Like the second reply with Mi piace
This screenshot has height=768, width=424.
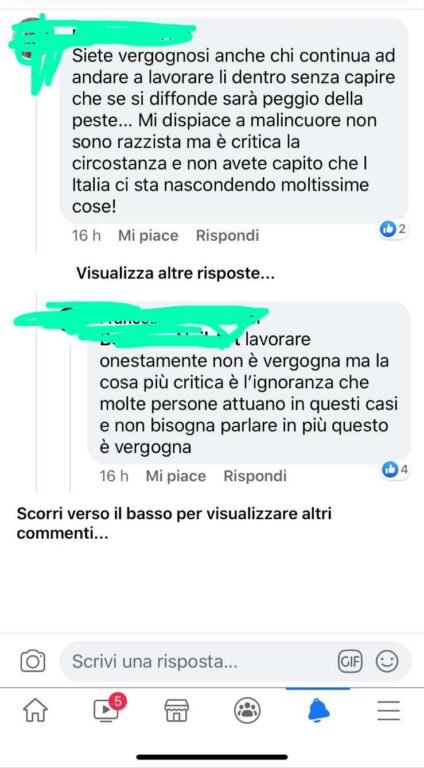(x=176, y=476)
